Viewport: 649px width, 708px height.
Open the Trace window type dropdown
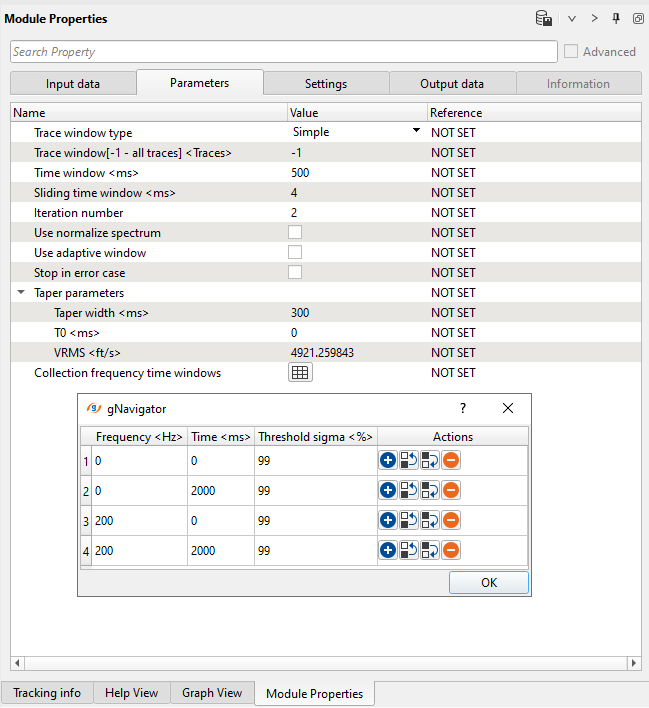pos(415,132)
